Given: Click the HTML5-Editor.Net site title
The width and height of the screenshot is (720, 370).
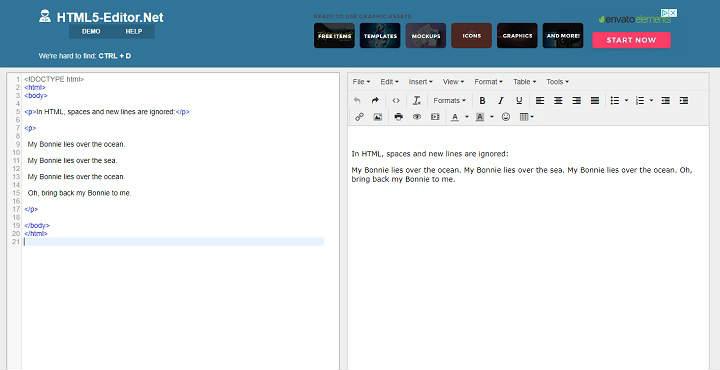Looking at the screenshot, I should click(x=110, y=17).
